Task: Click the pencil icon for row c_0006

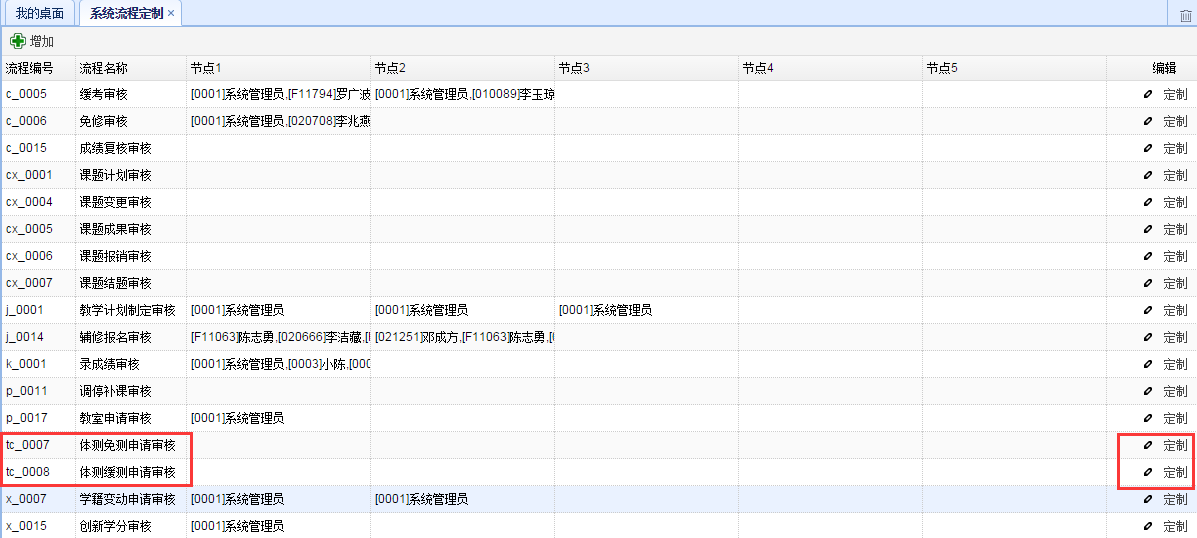Action: click(x=1148, y=122)
